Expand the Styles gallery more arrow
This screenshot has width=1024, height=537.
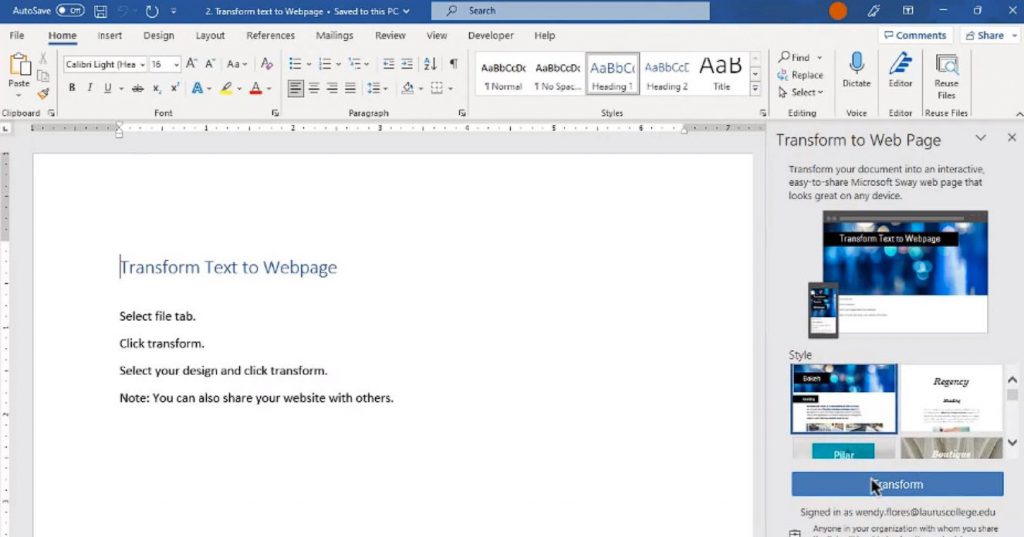(x=756, y=88)
